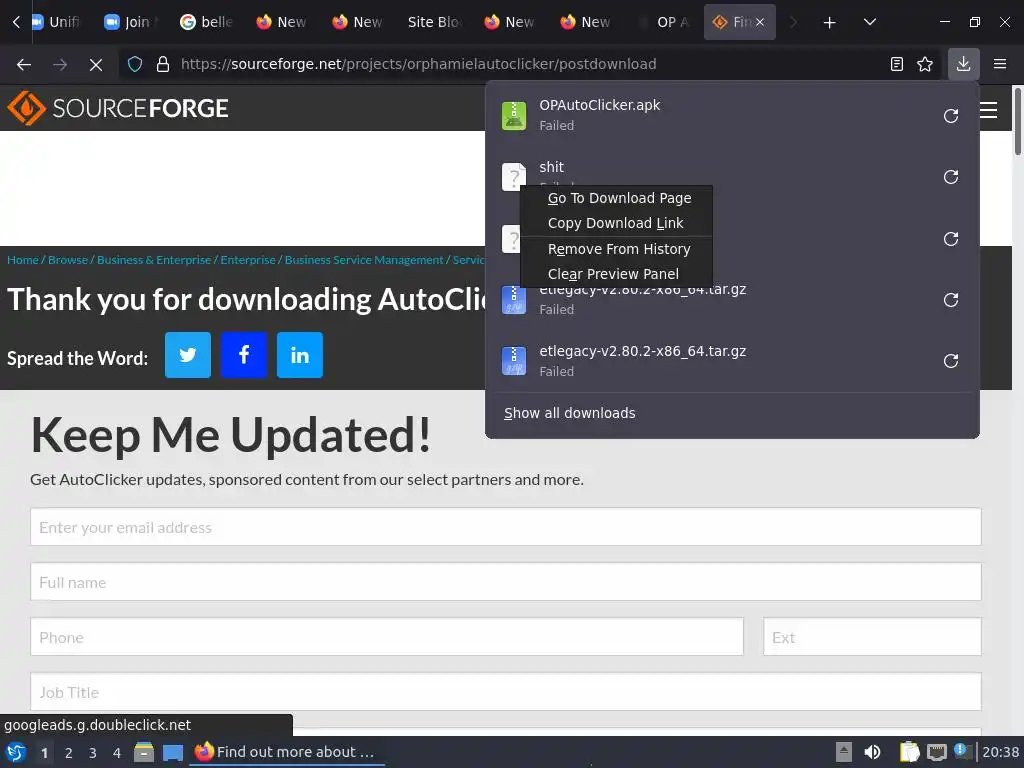Bookmark this page with the star icon
The image size is (1024, 768).
[925, 64]
